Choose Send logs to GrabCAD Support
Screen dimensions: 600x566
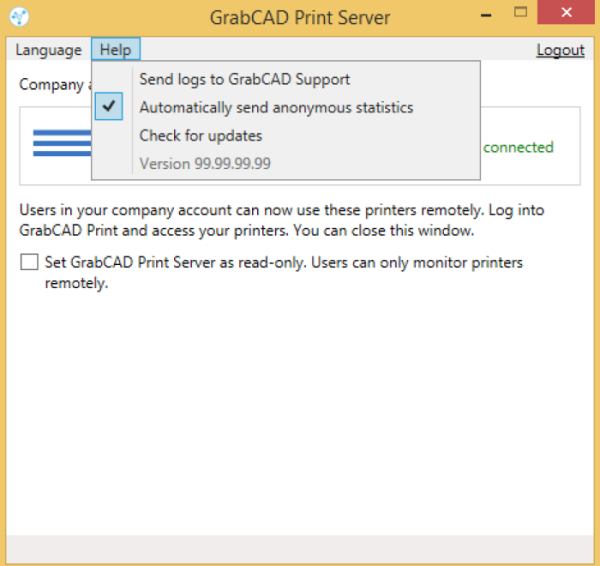(x=286, y=79)
